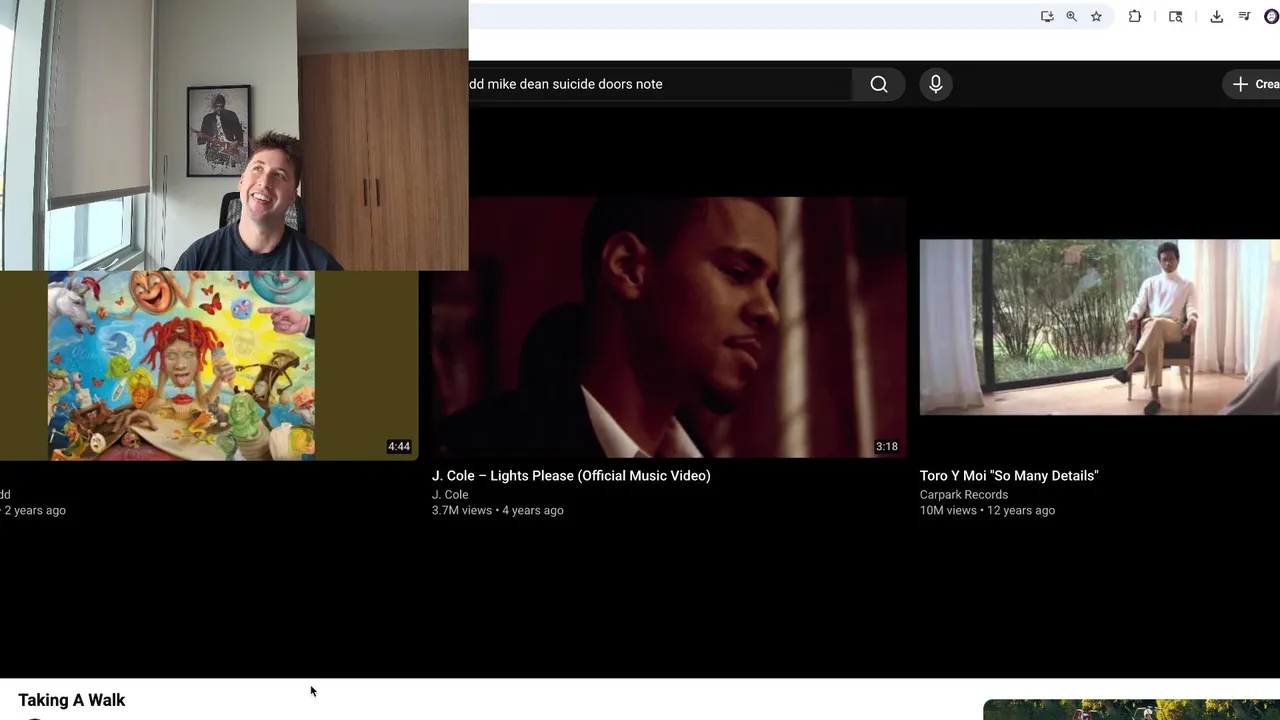
Task: Click the webcam overlay of smiling man
Action: pyautogui.click(x=234, y=135)
